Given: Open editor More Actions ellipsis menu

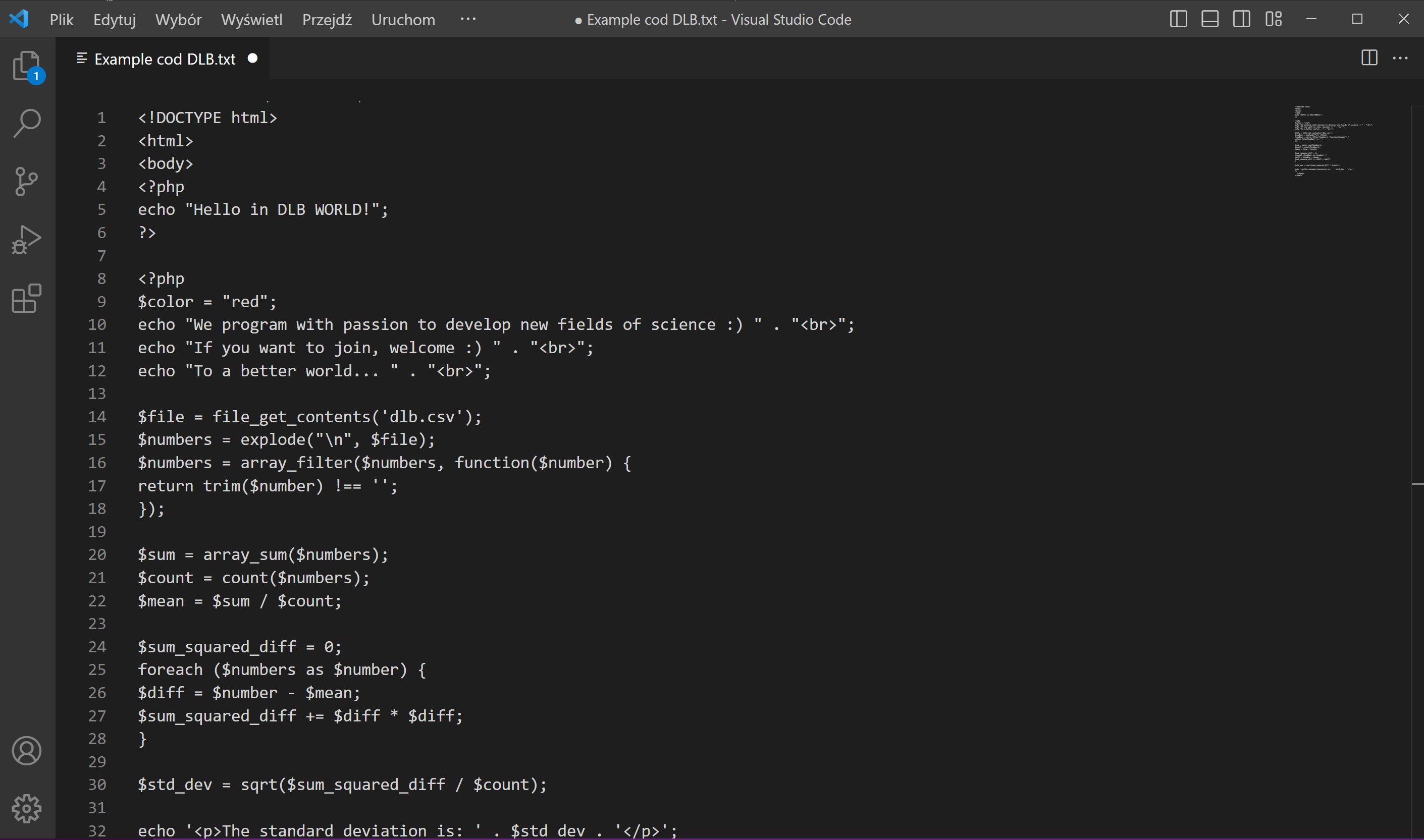Looking at the screenshot, I should [1400, 59].
